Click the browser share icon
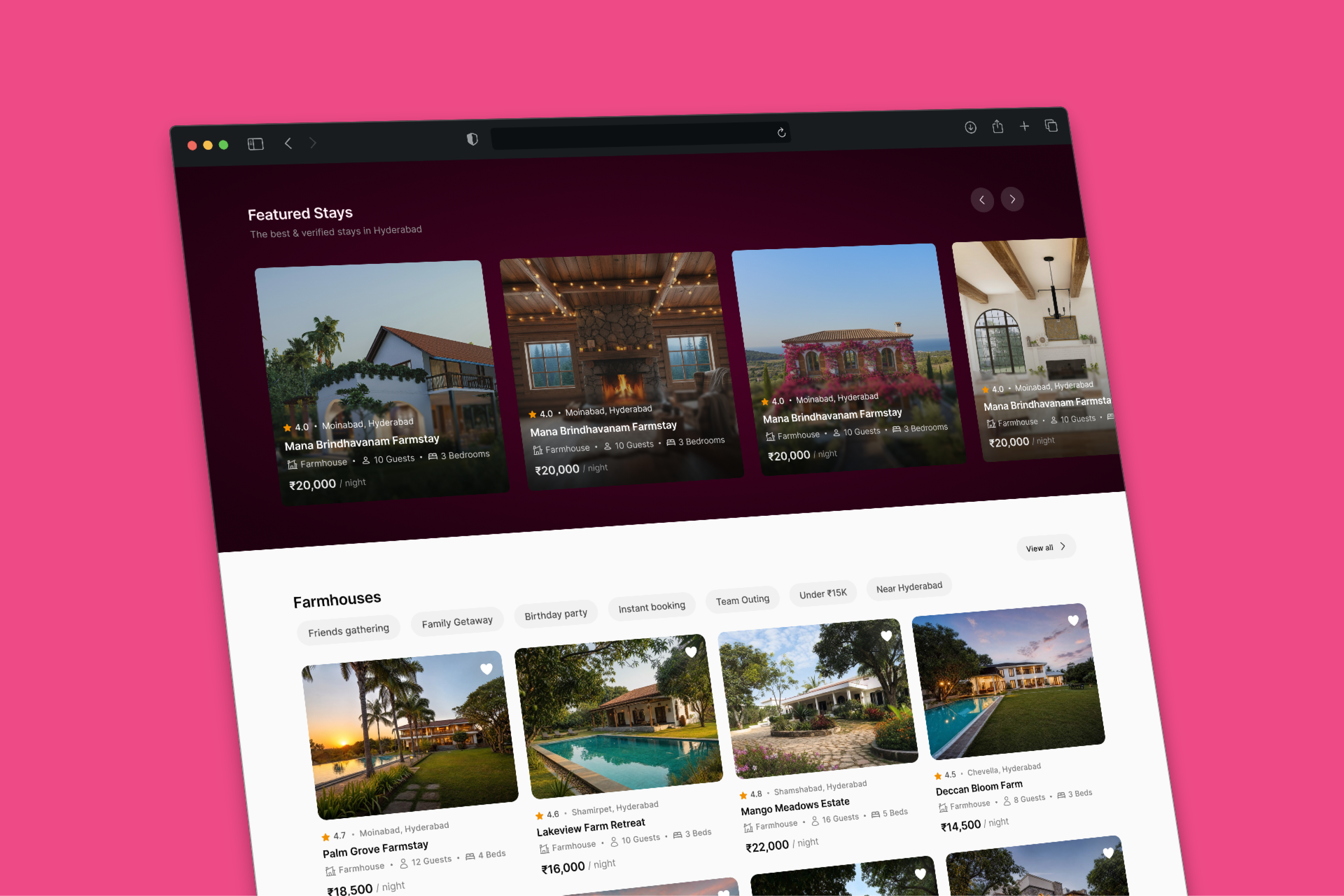This screenshot has height=896, width=1344. (x=998, y=126)
